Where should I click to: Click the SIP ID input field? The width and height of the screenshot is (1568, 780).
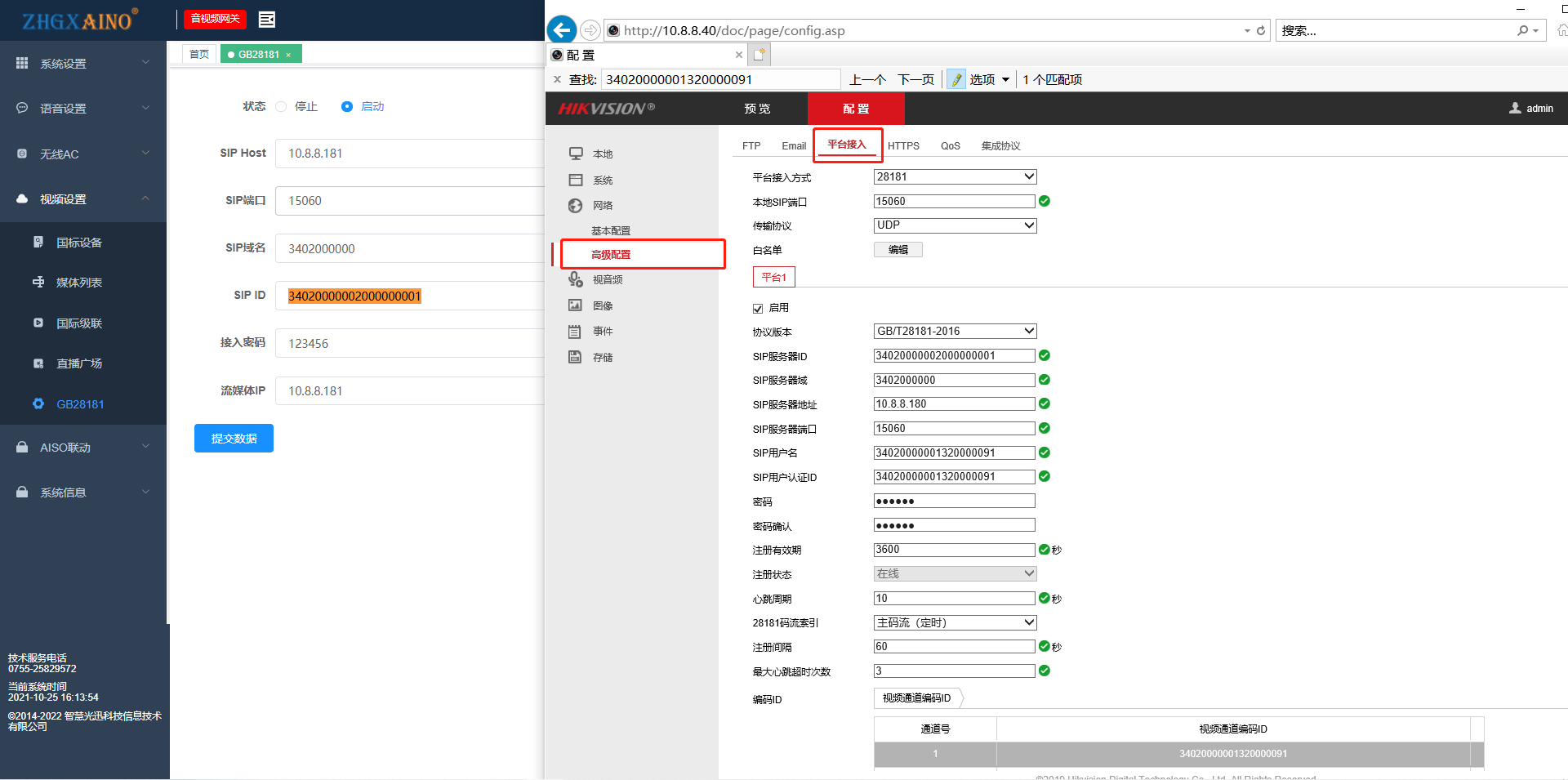(x=409, y=296)
